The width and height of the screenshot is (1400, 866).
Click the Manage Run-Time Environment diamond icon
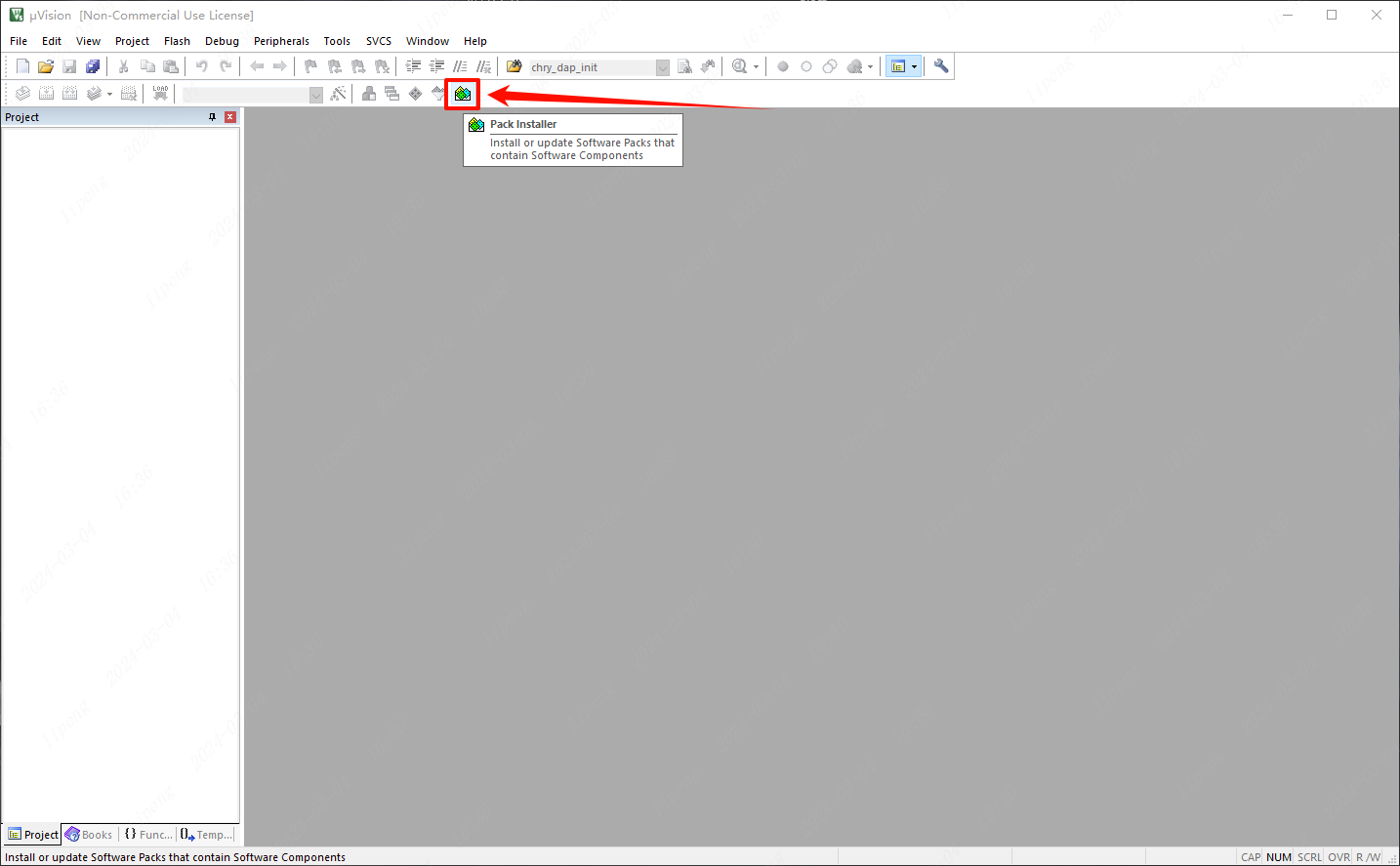point(416,94)
